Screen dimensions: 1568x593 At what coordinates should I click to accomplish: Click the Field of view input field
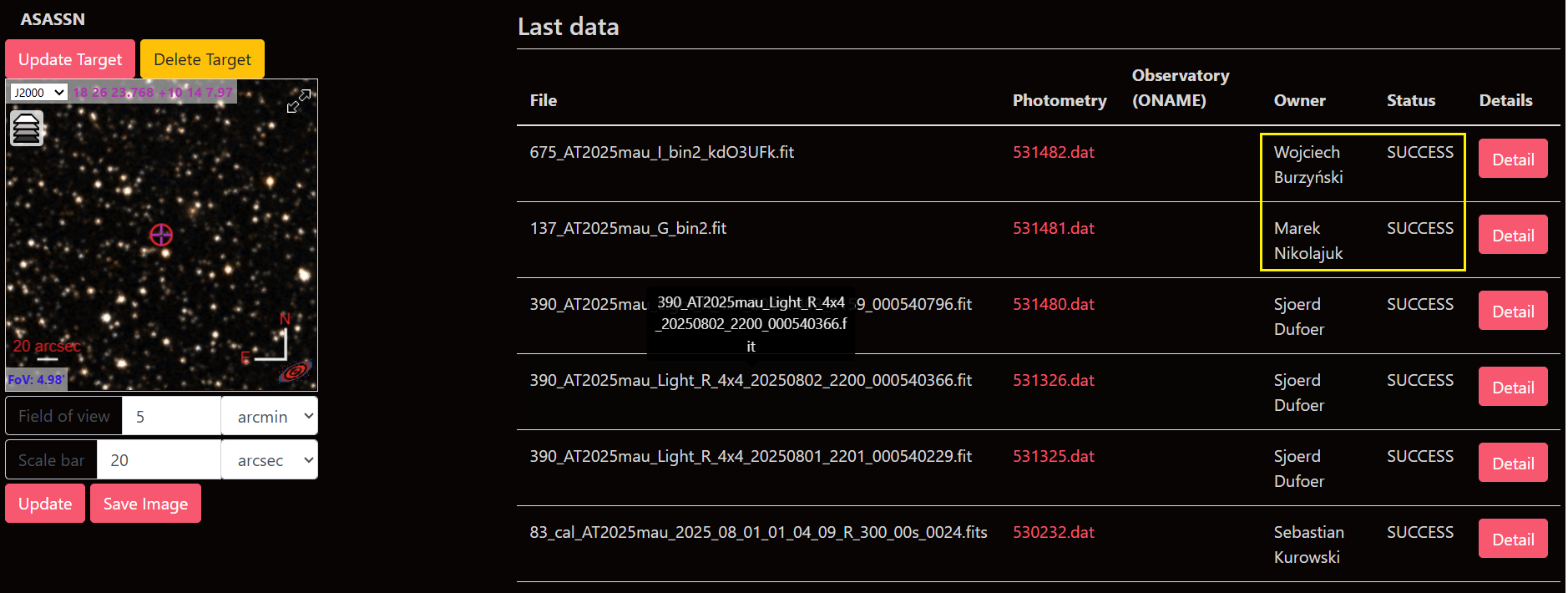(171, 416)
